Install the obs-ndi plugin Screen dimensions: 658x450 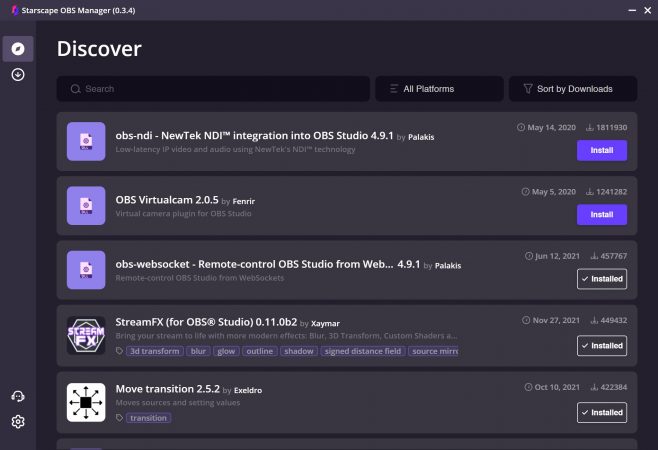click(x=602, y=150)
